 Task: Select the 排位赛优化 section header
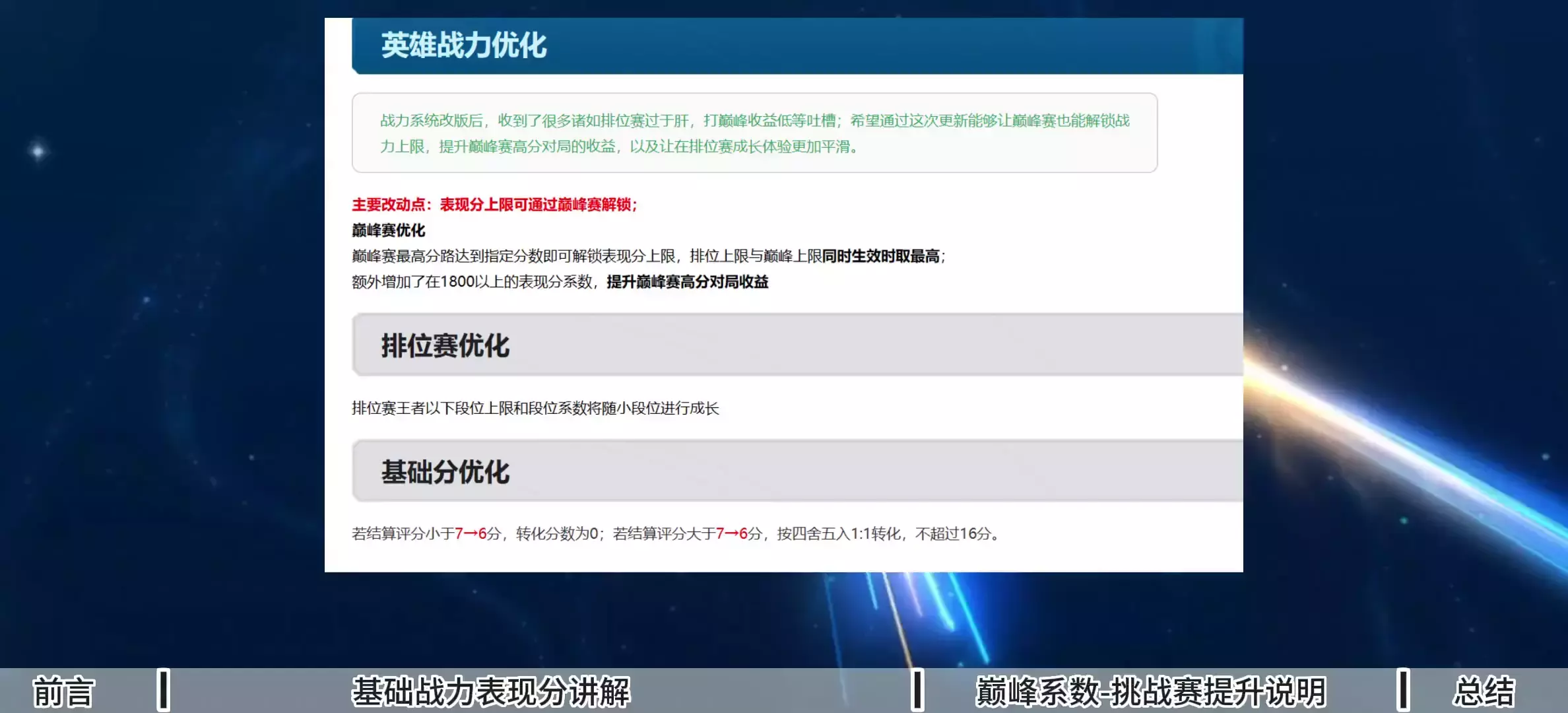[x=445, y=345]
